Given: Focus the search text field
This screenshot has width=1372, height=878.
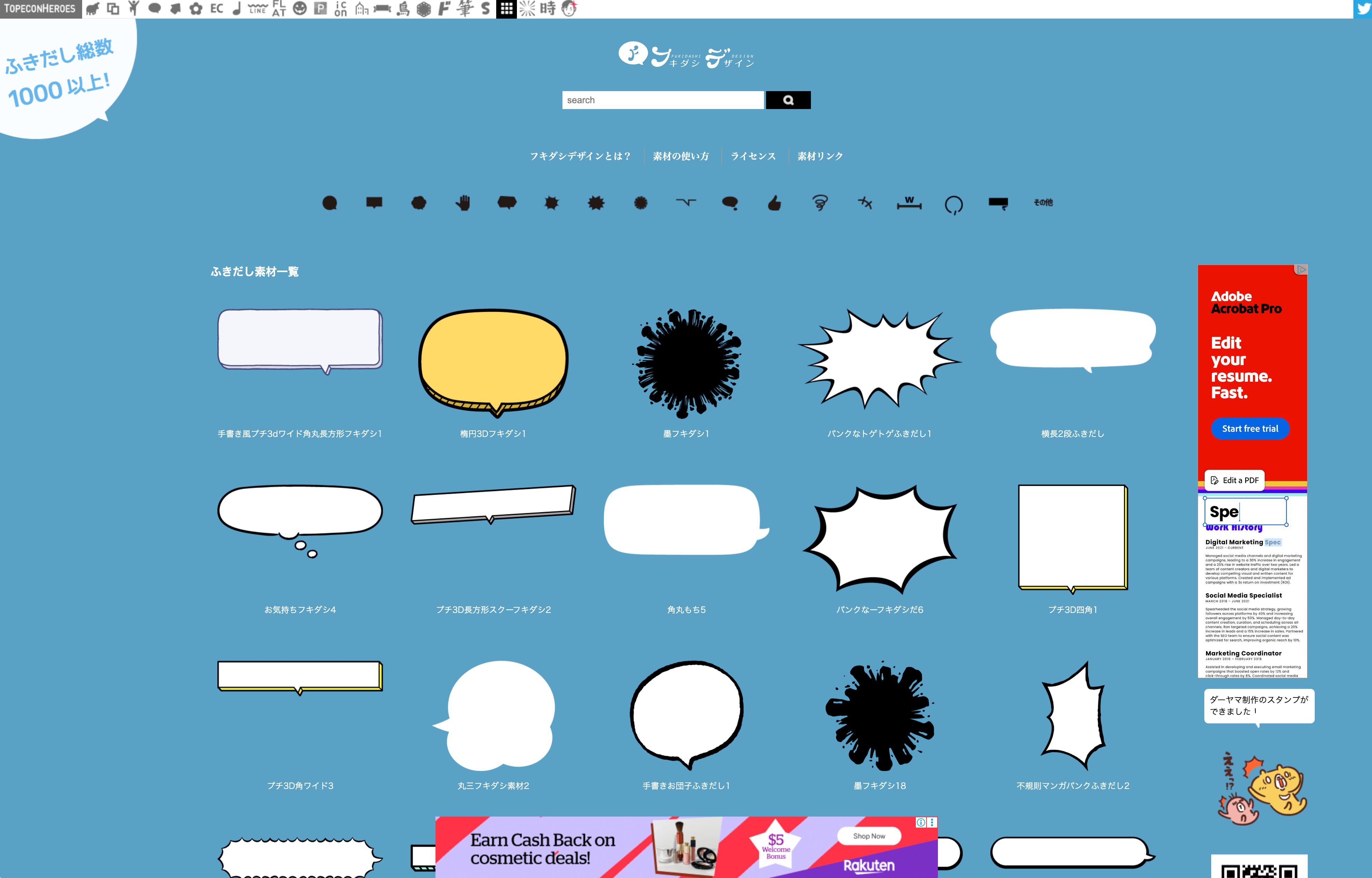Looking at the screenshot, I should pyautogui.click(x=663, y=100).
